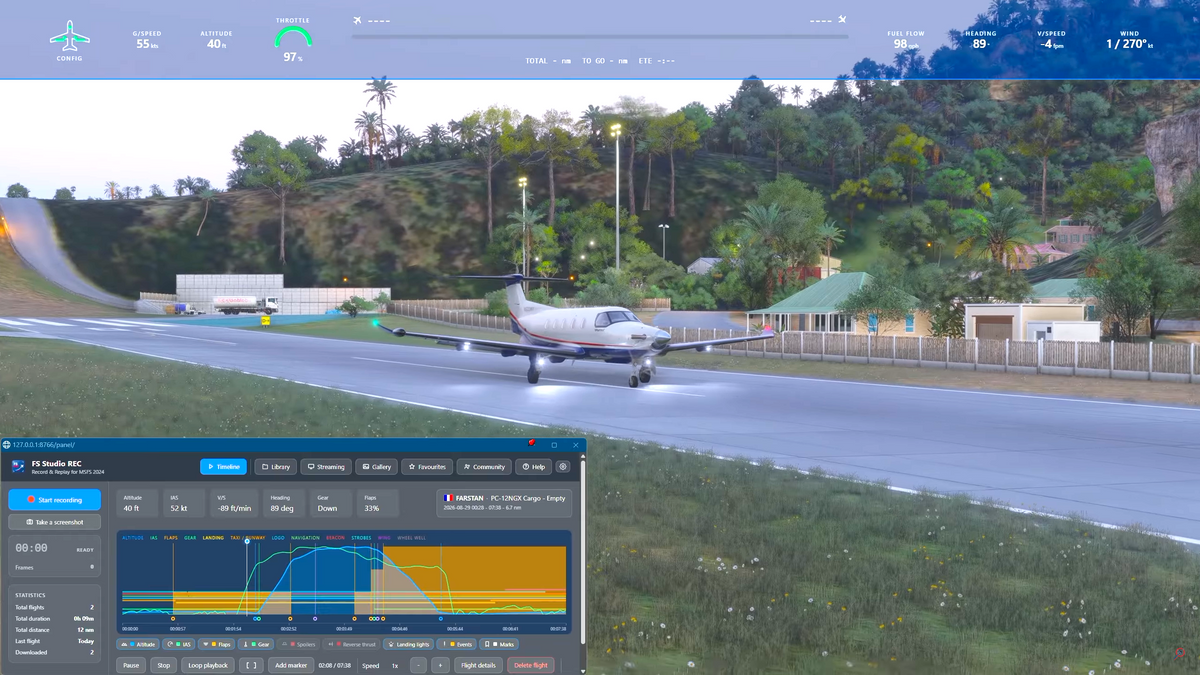
Task: Toggle the Flaps graph layer
Action: coord(216,644)
